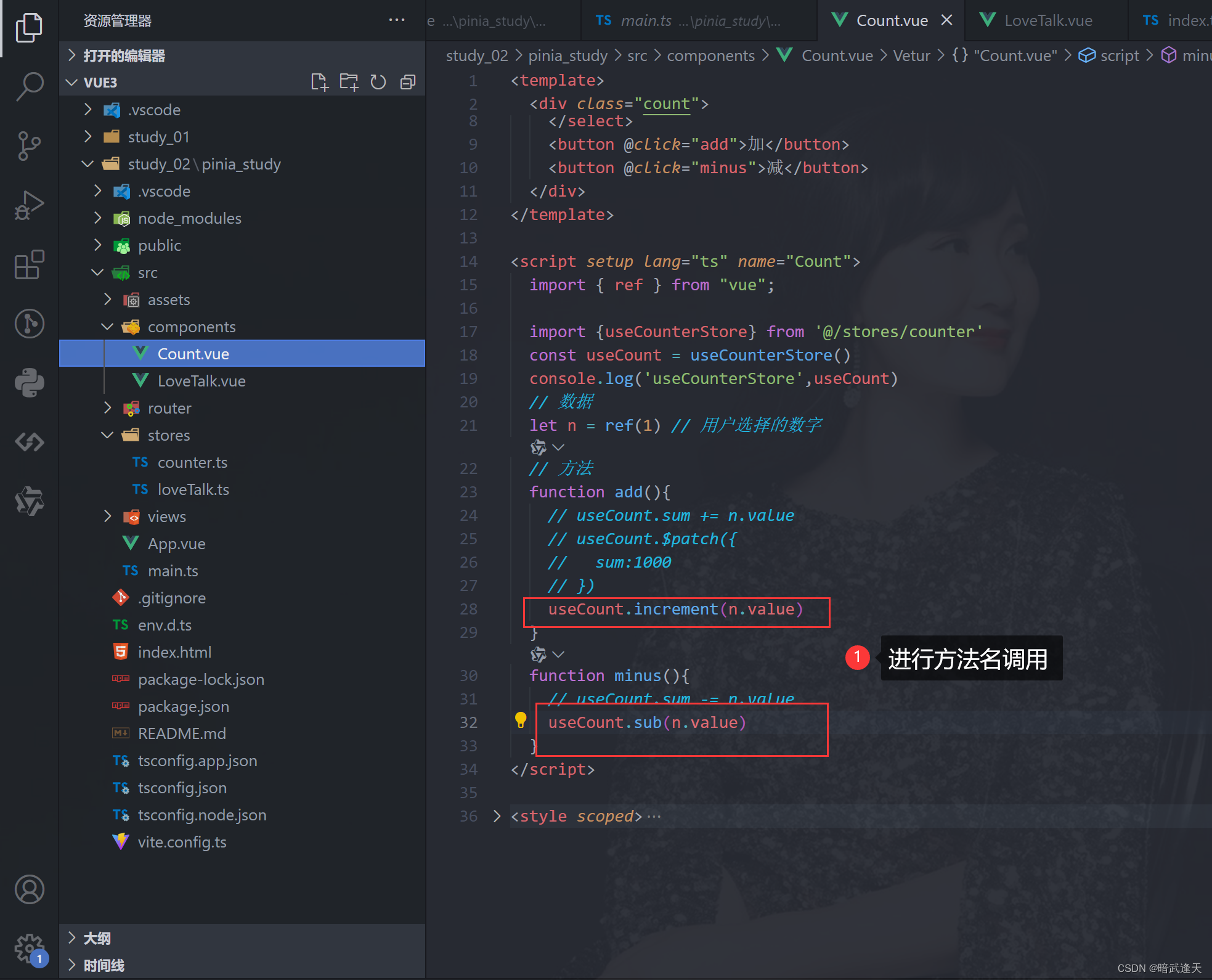The image size is (1212, 980).
Task: Open README.md in the explorer
Action: pos(242,733)
